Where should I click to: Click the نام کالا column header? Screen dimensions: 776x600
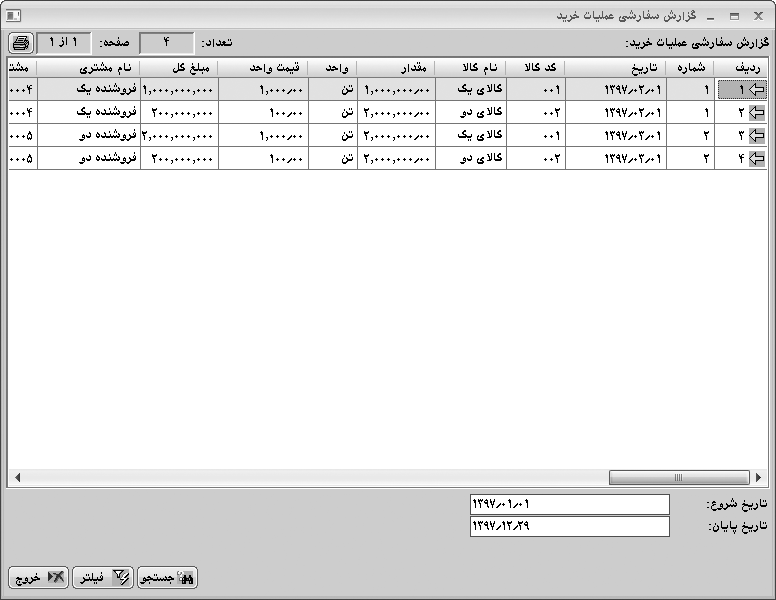(x=470, y=67)
